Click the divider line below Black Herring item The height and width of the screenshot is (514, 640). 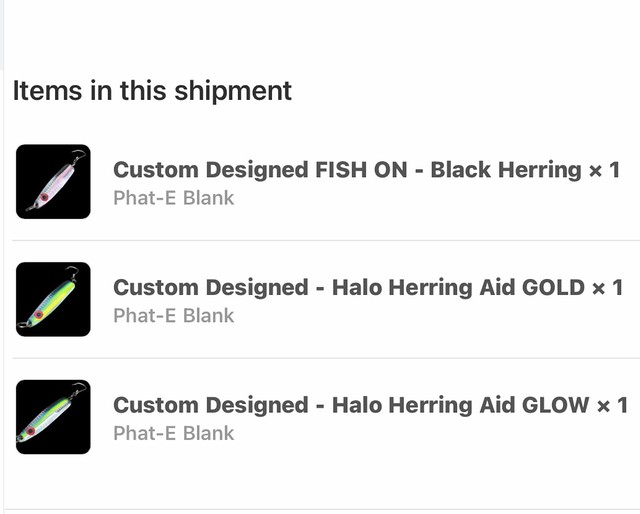coord(326,240)
